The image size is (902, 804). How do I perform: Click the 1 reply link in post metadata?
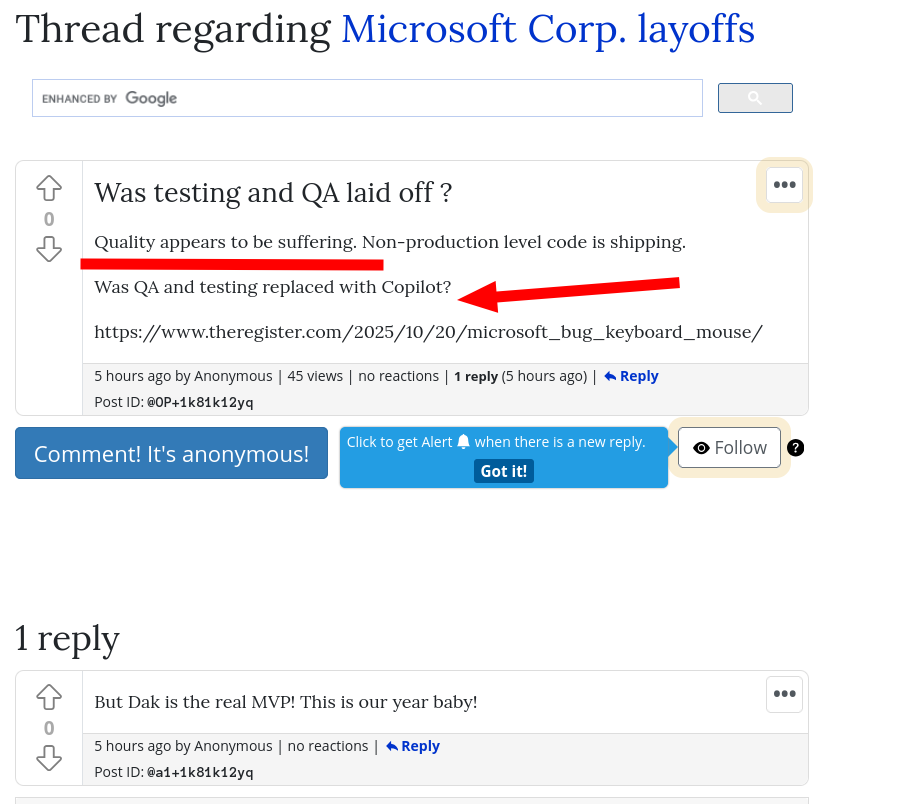pyautogui.click(x=476, y=376)
